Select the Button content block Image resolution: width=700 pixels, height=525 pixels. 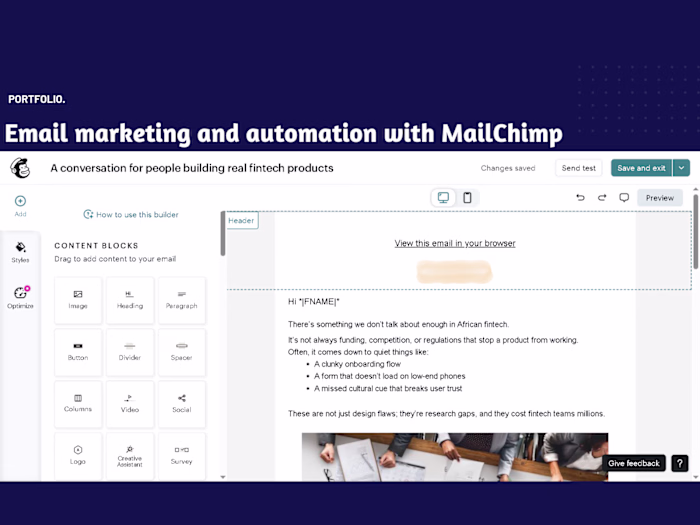point(78,352)
